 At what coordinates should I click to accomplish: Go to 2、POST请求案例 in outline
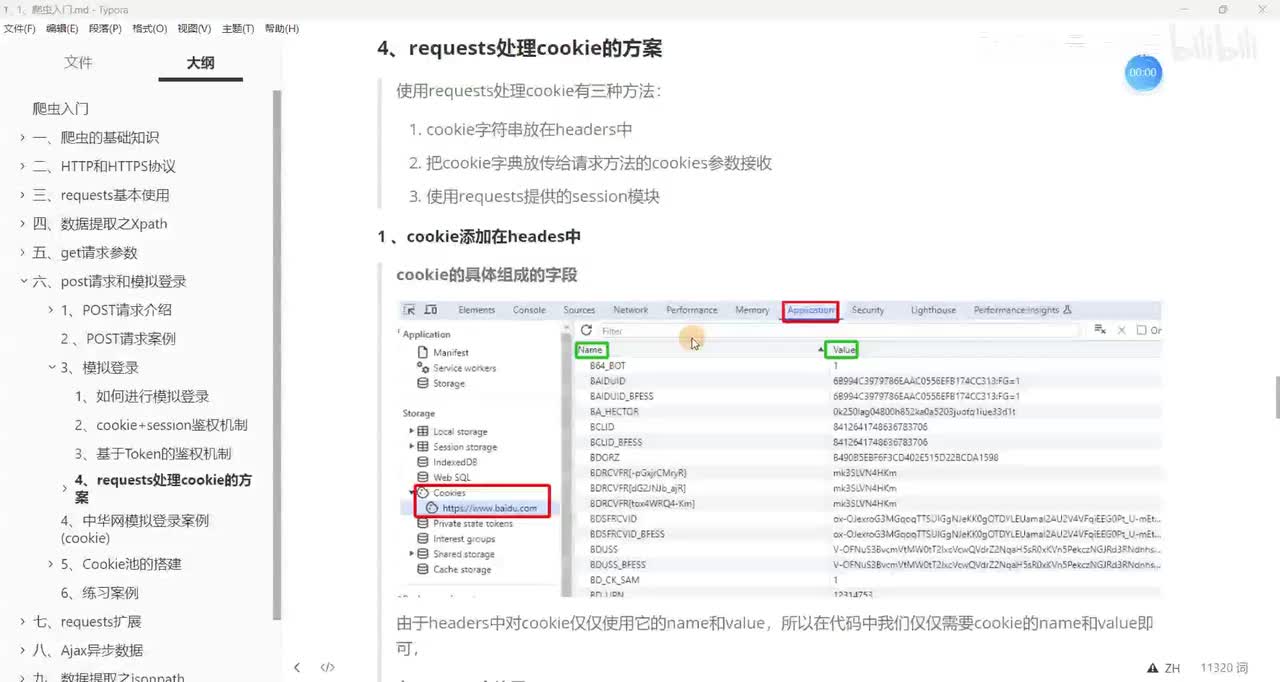[118, 339]
